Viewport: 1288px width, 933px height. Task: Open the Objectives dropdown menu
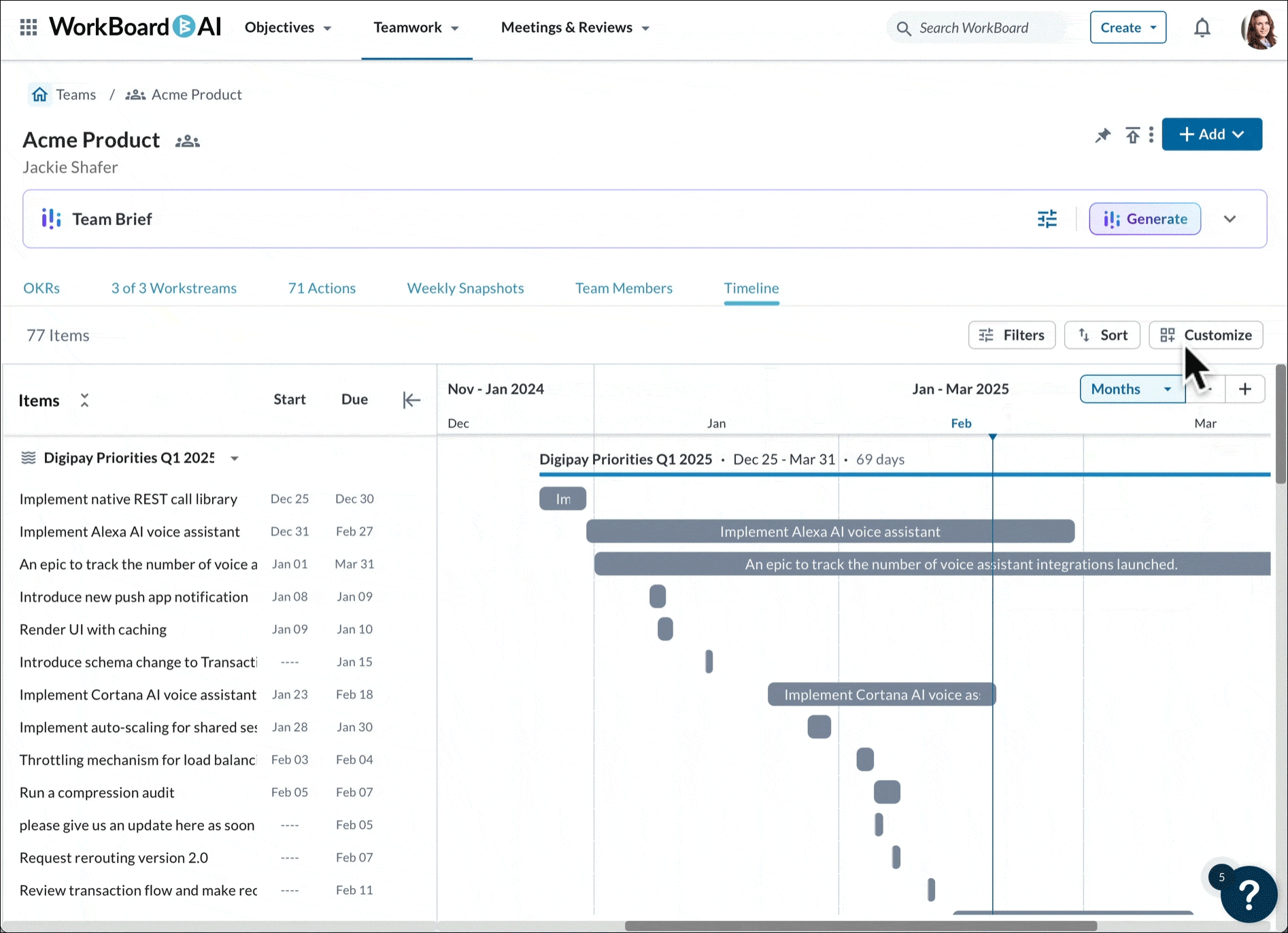[288, 28]
